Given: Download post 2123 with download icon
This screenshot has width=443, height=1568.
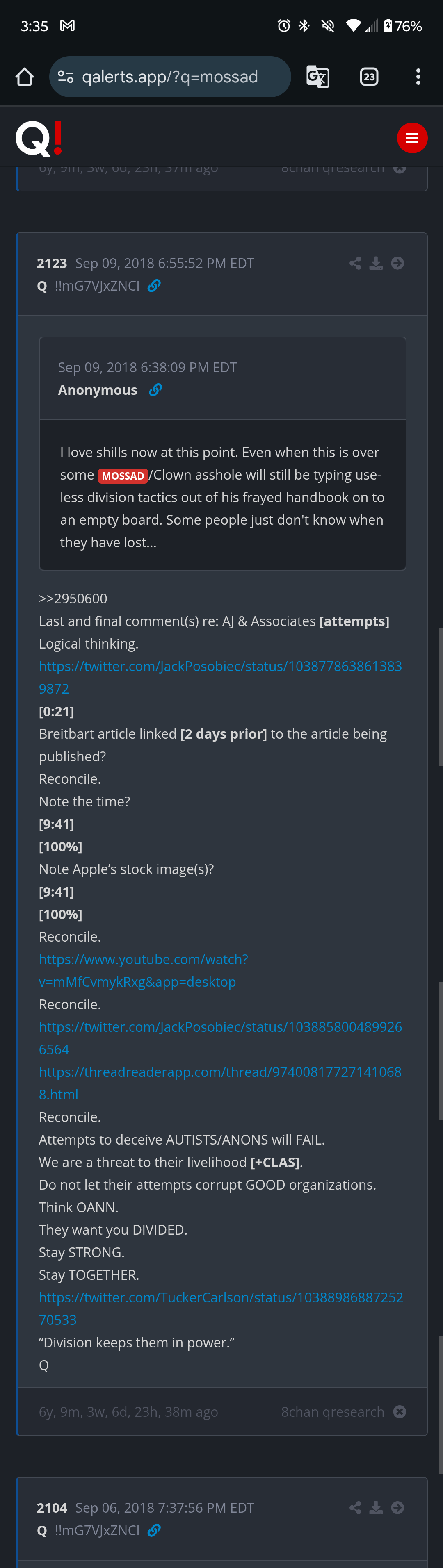Looking at the screenshot, I should point(376,263).
